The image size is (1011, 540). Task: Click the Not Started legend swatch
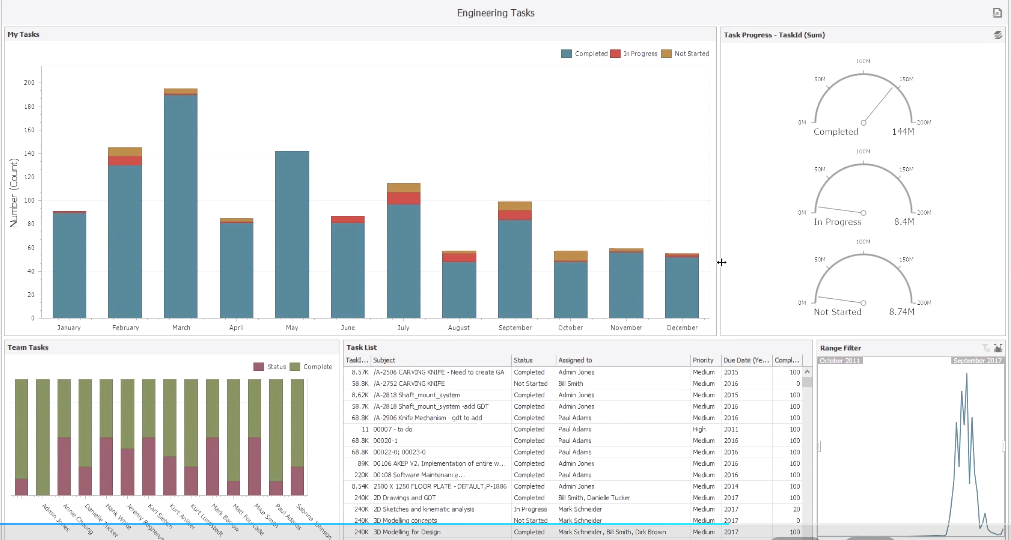click(x=666, y=53)
